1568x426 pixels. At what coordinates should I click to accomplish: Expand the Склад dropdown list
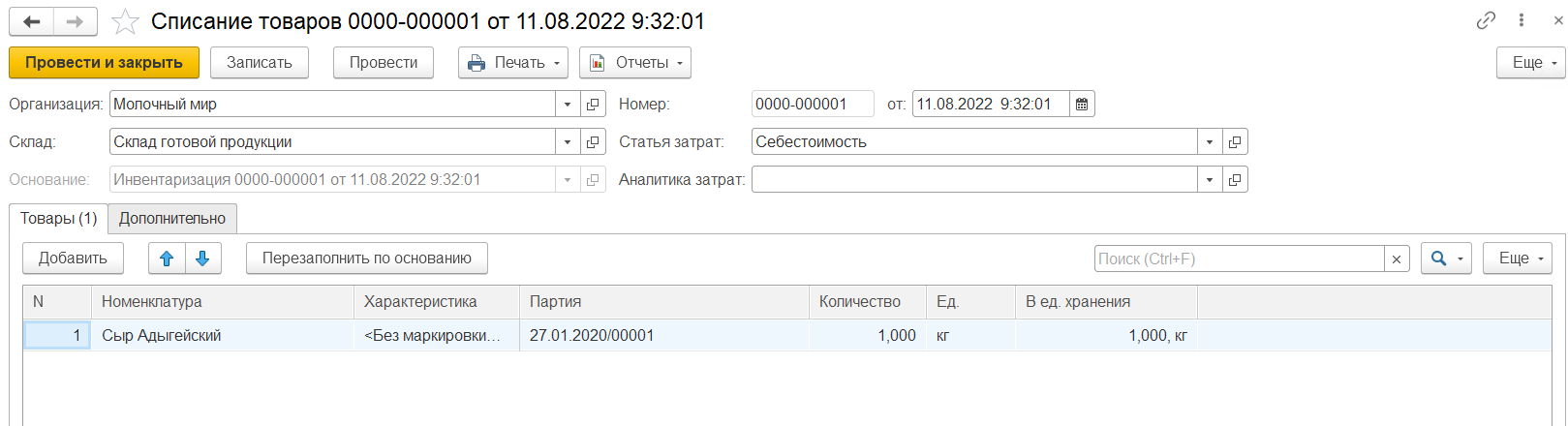(x=568, y=141)
